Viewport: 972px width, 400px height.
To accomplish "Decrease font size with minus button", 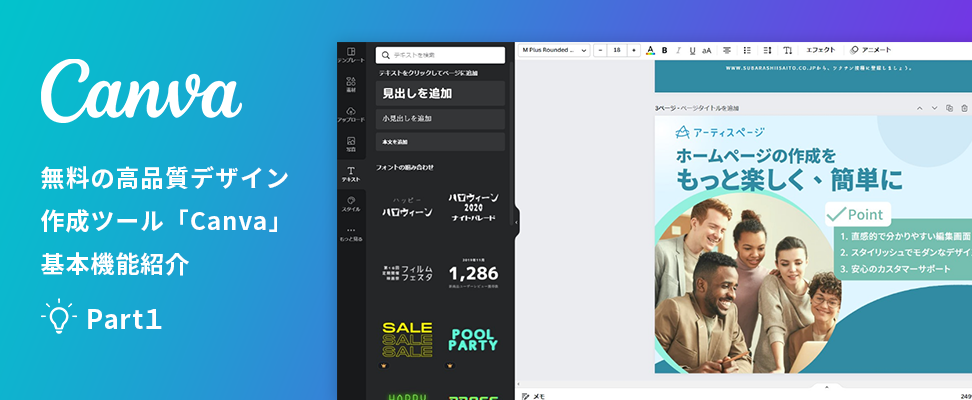I will (x=600, y=50).
